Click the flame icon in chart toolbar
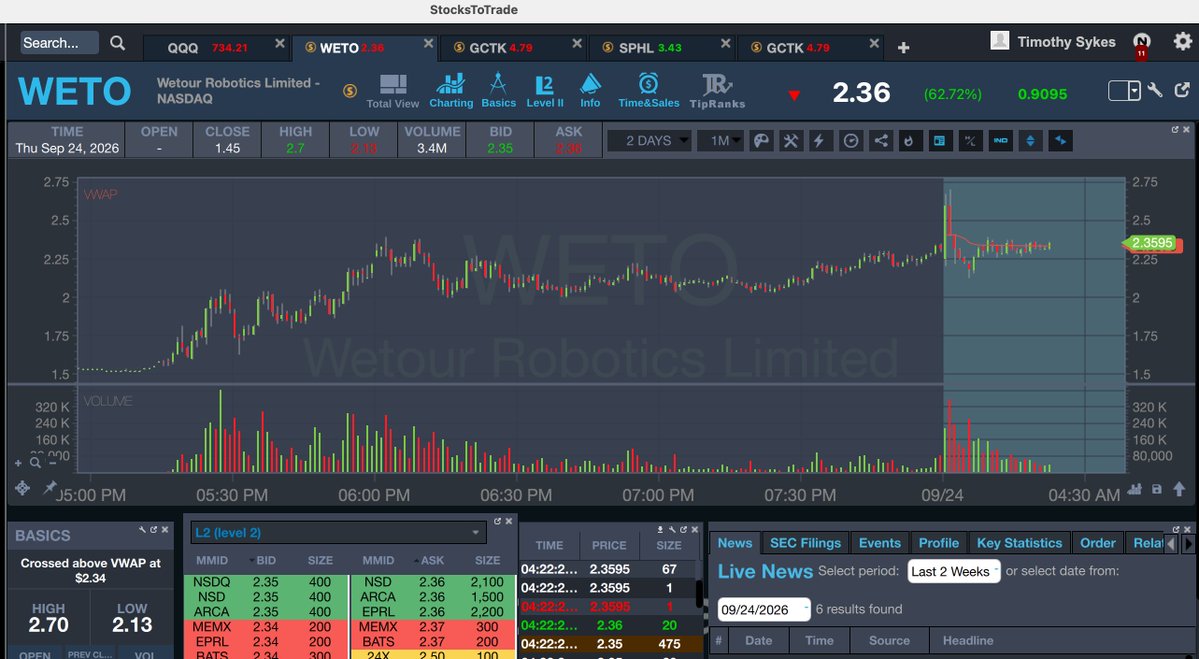Image resolution: width=1199 pixels, height=659 pixels. pyautogui.click(x=910, y=141)
